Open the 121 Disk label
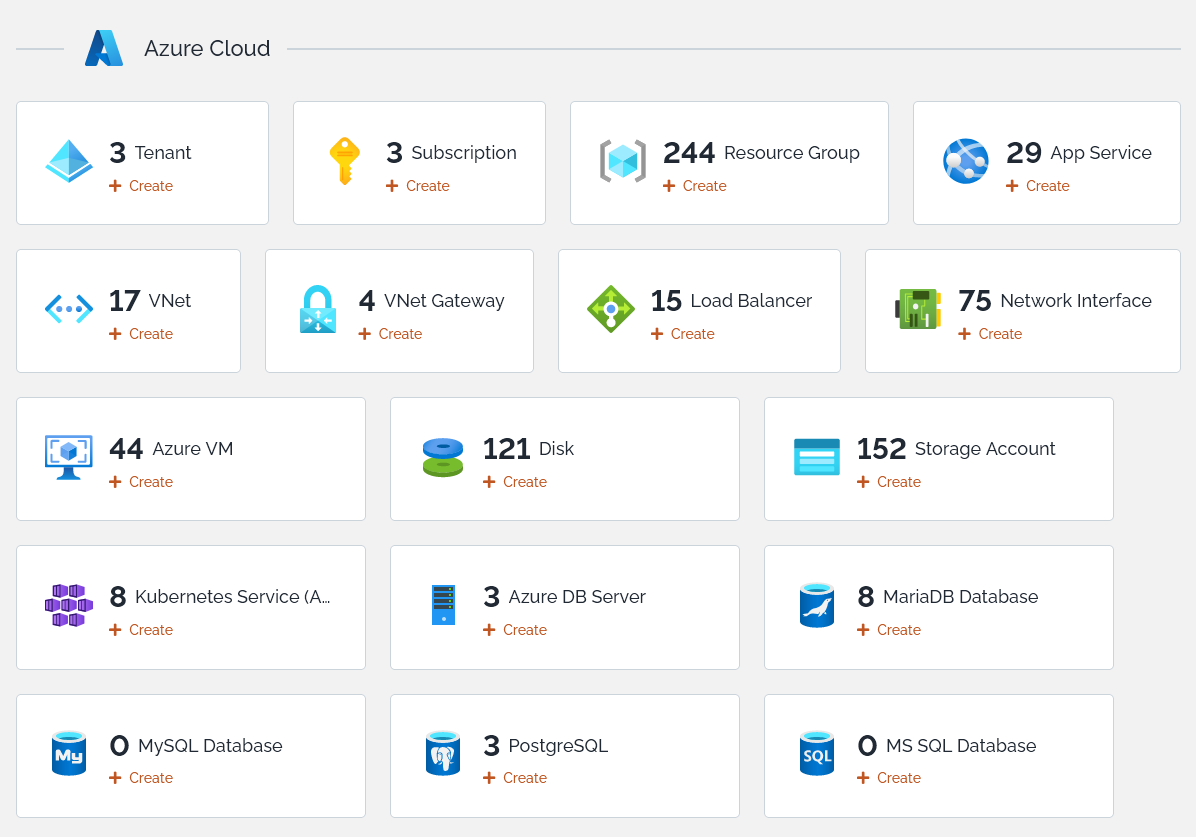 coord(529,449)
